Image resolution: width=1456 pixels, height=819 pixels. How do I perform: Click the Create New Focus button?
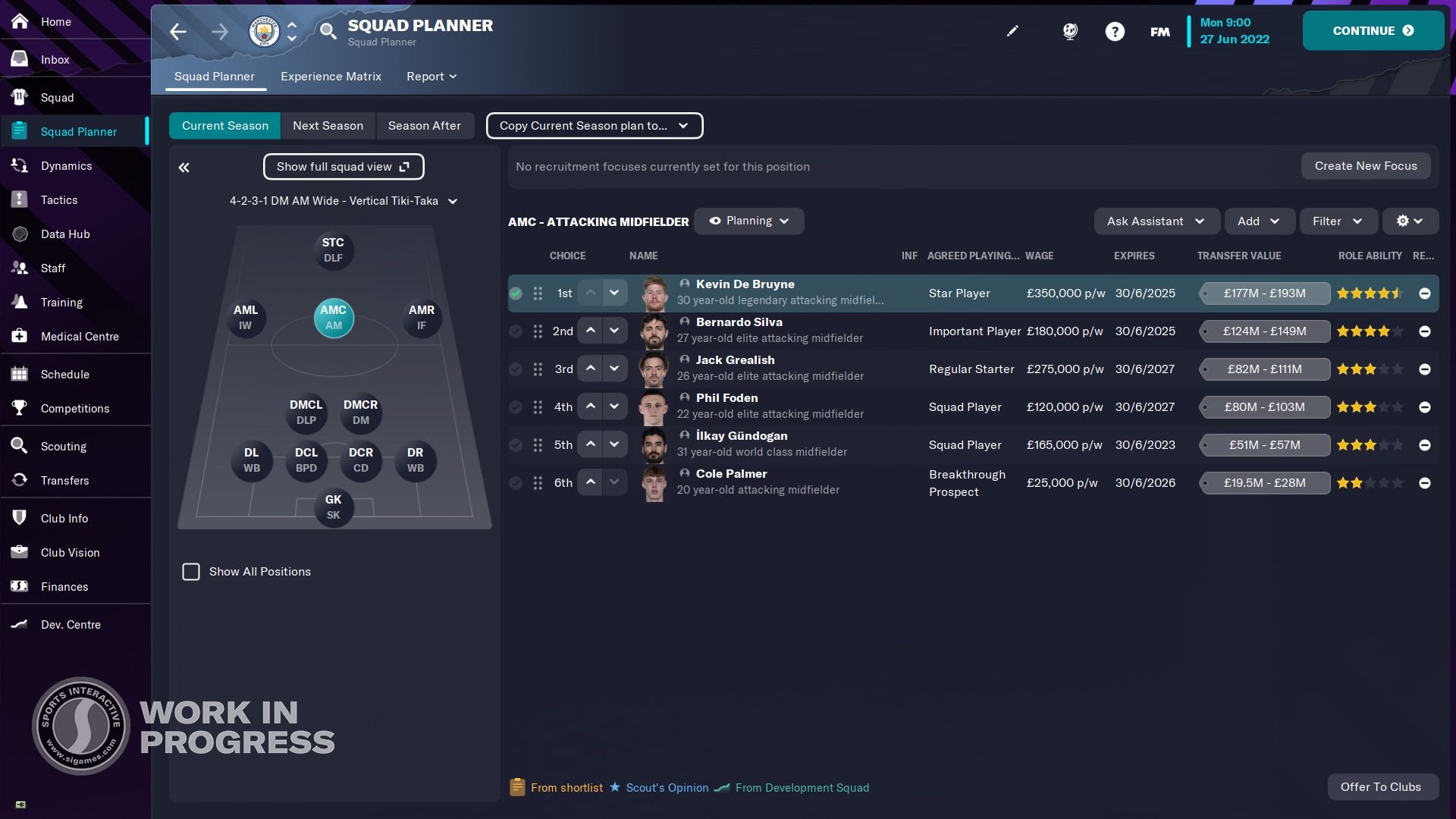(x=1366, y=166)
